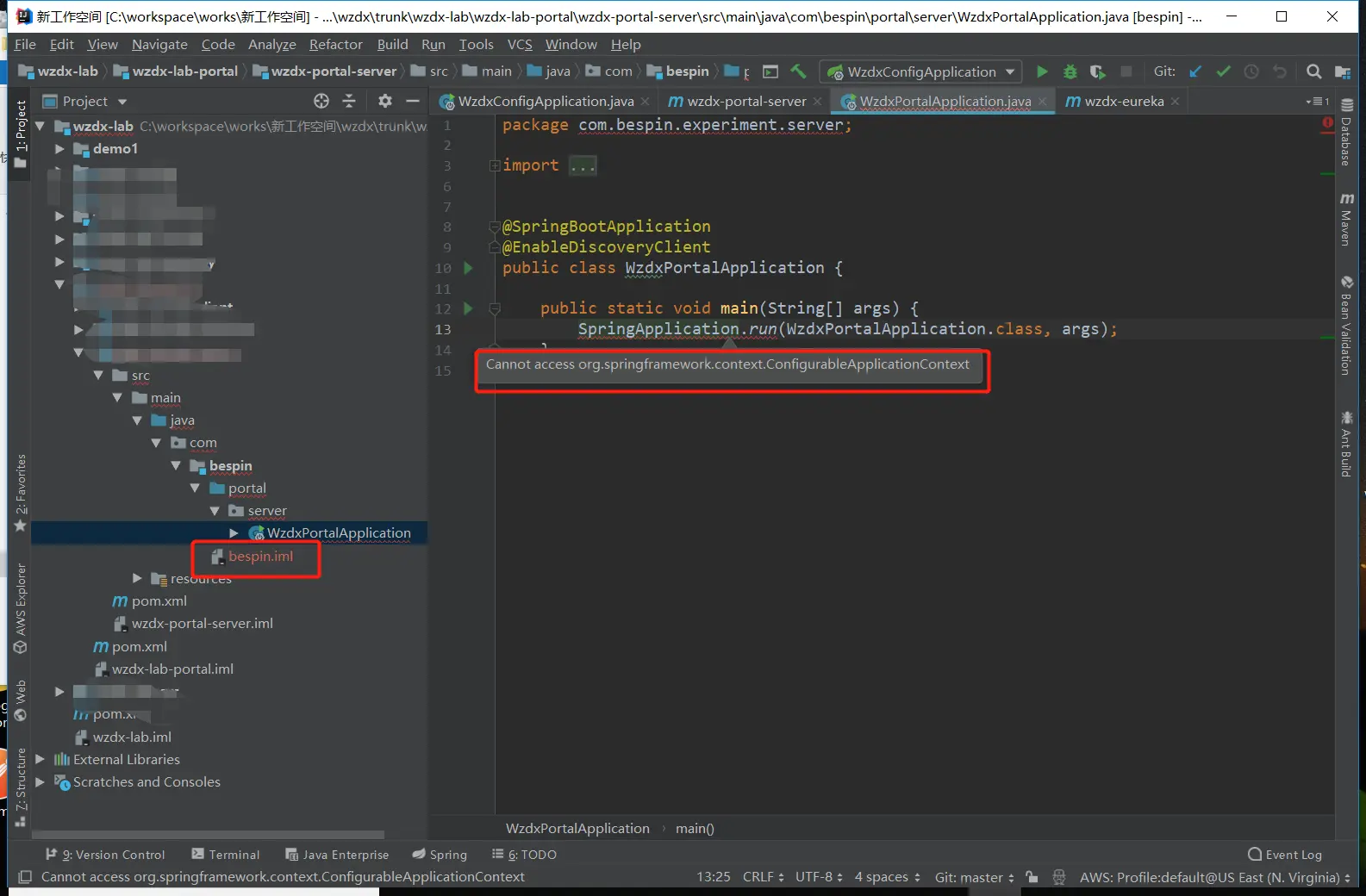The height and width of the screenshot is (896, 1366).
Task: Toggle the 2: Favorites tool window stripe
Action: tap(21, 493)
